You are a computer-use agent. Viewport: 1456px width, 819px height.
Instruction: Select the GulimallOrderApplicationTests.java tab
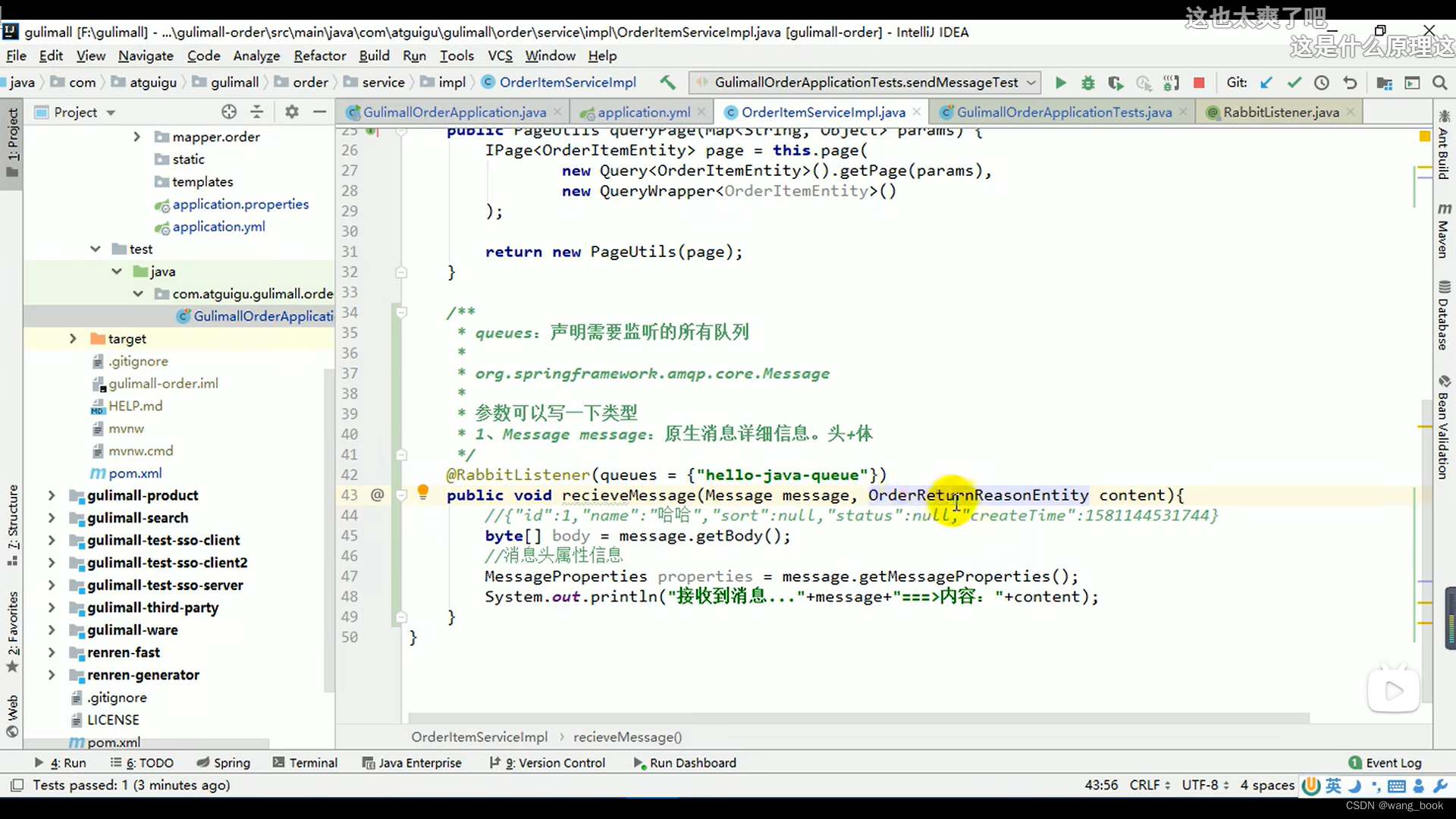point(1064,112)
